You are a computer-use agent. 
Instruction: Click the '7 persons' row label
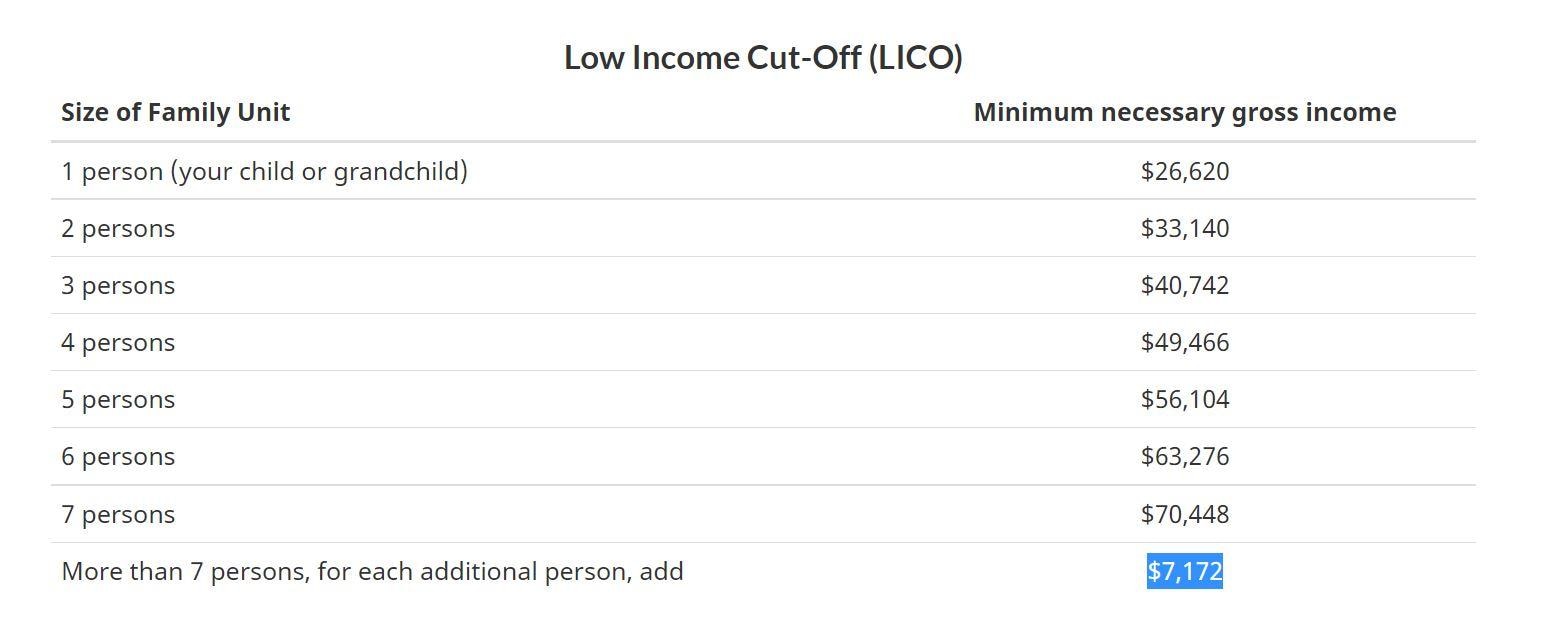pos(118,515)
